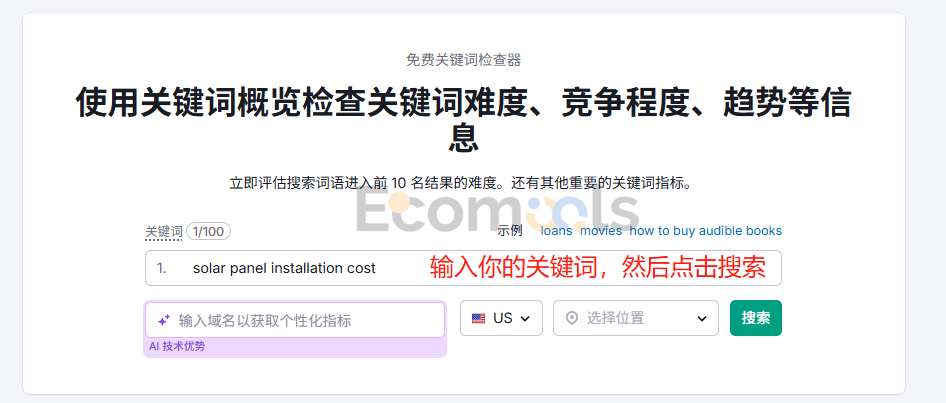Expand the US country chevron

(524, 319)
